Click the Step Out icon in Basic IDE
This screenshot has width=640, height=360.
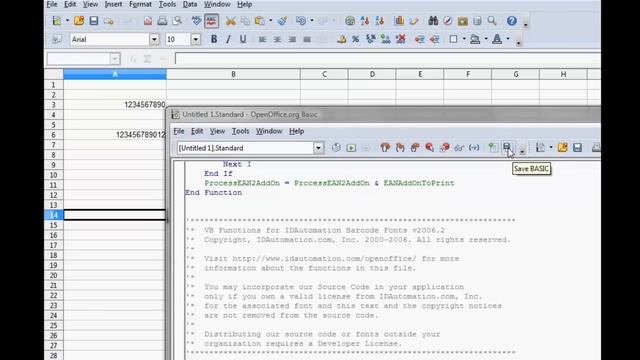[415, 148]
